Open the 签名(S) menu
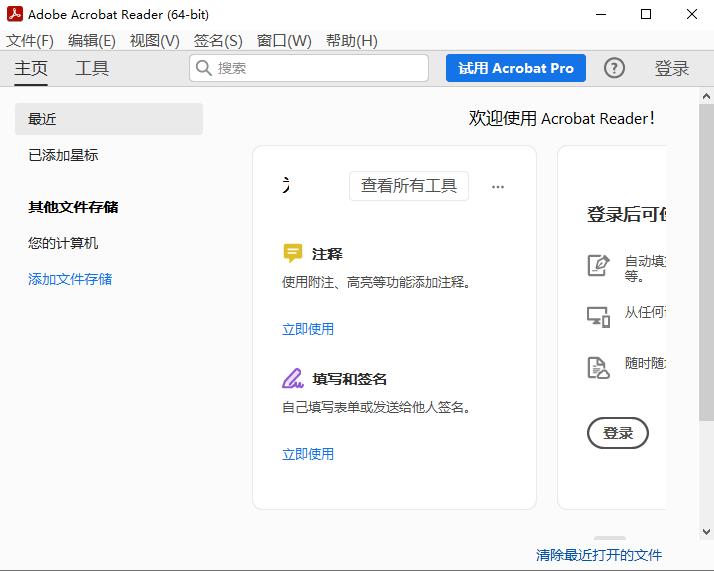 218,41
